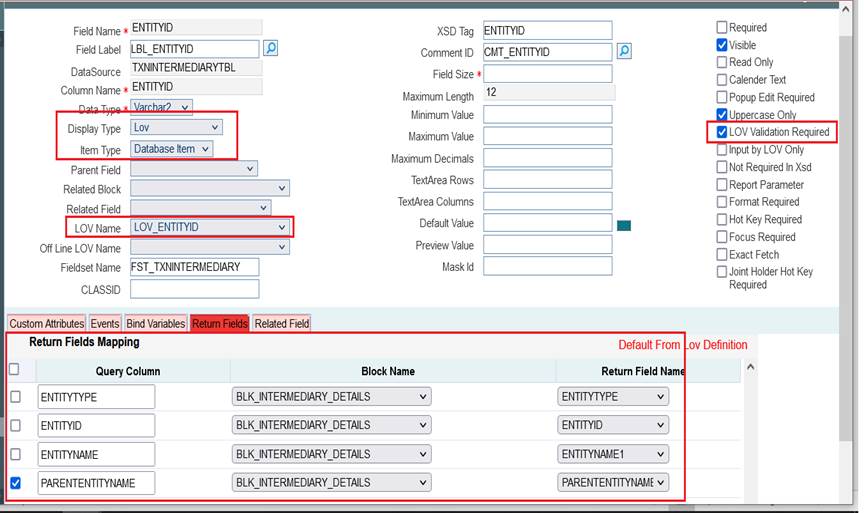This screenshot has width=864, height=513.
Task: Open the Related Field tab
Action: coord(282,323)
